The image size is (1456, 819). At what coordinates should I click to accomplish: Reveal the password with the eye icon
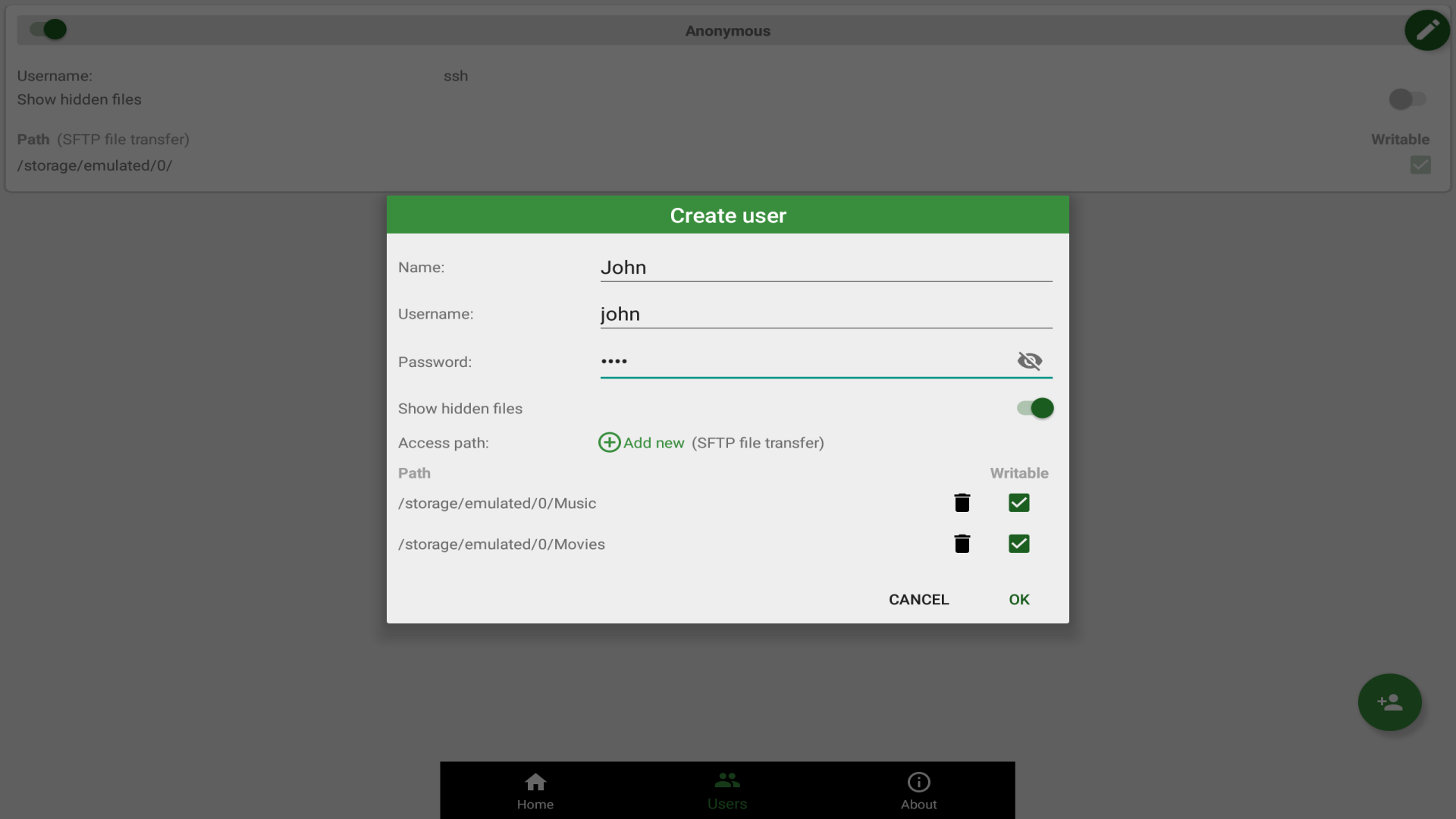click(x=1030, y=361)
